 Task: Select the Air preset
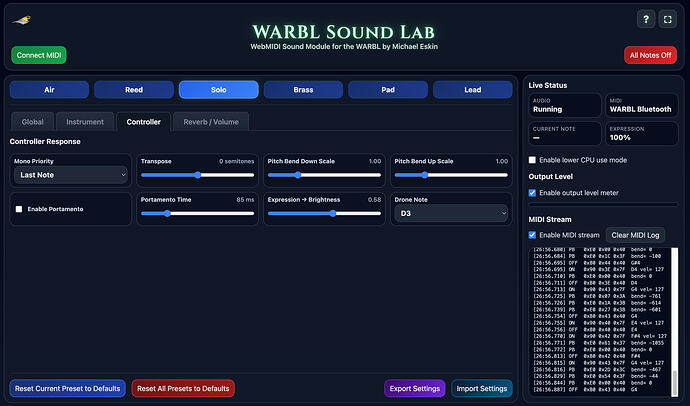49,90
